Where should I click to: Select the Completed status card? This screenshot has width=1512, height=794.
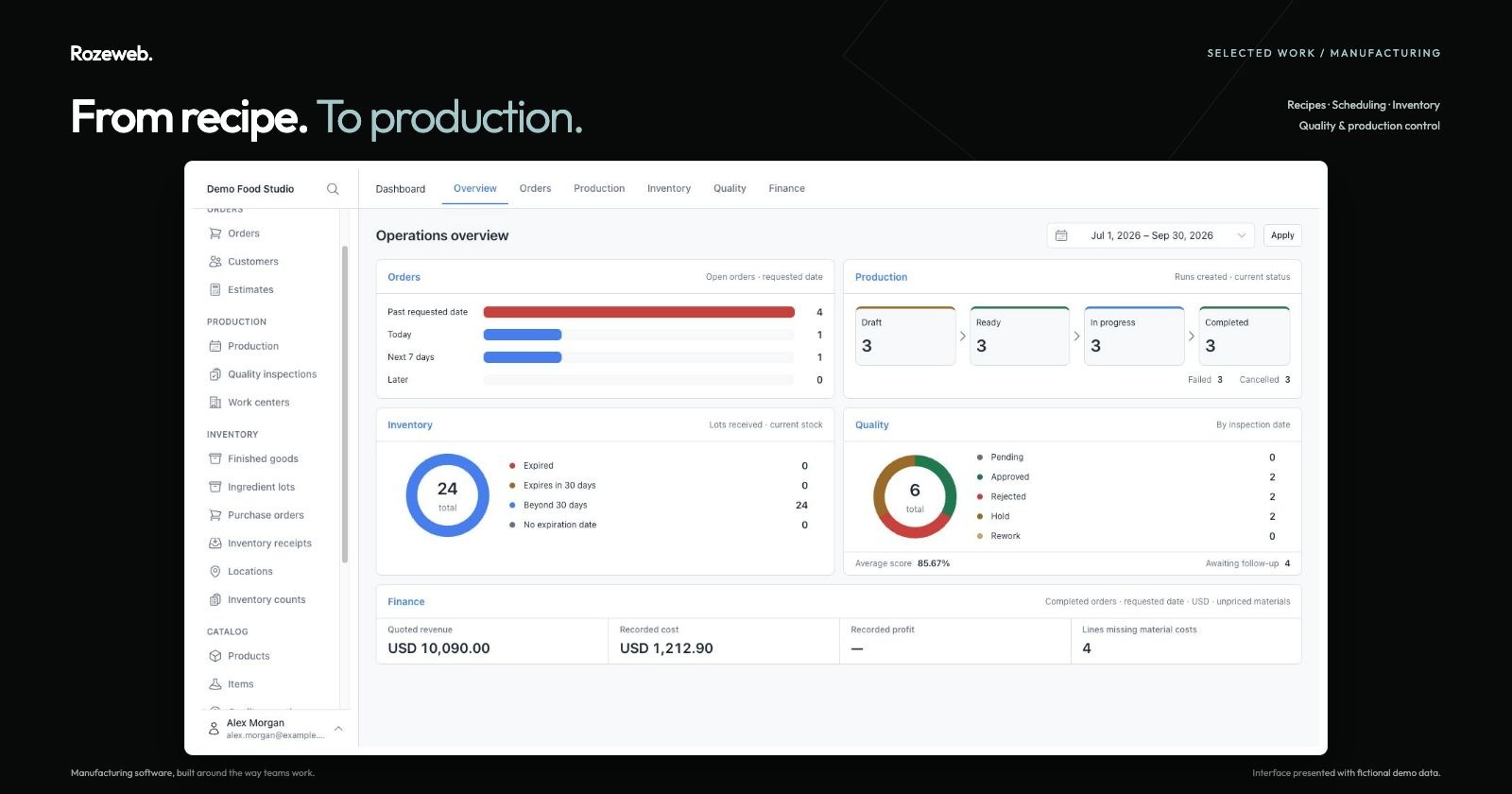tap(1245, 336)
